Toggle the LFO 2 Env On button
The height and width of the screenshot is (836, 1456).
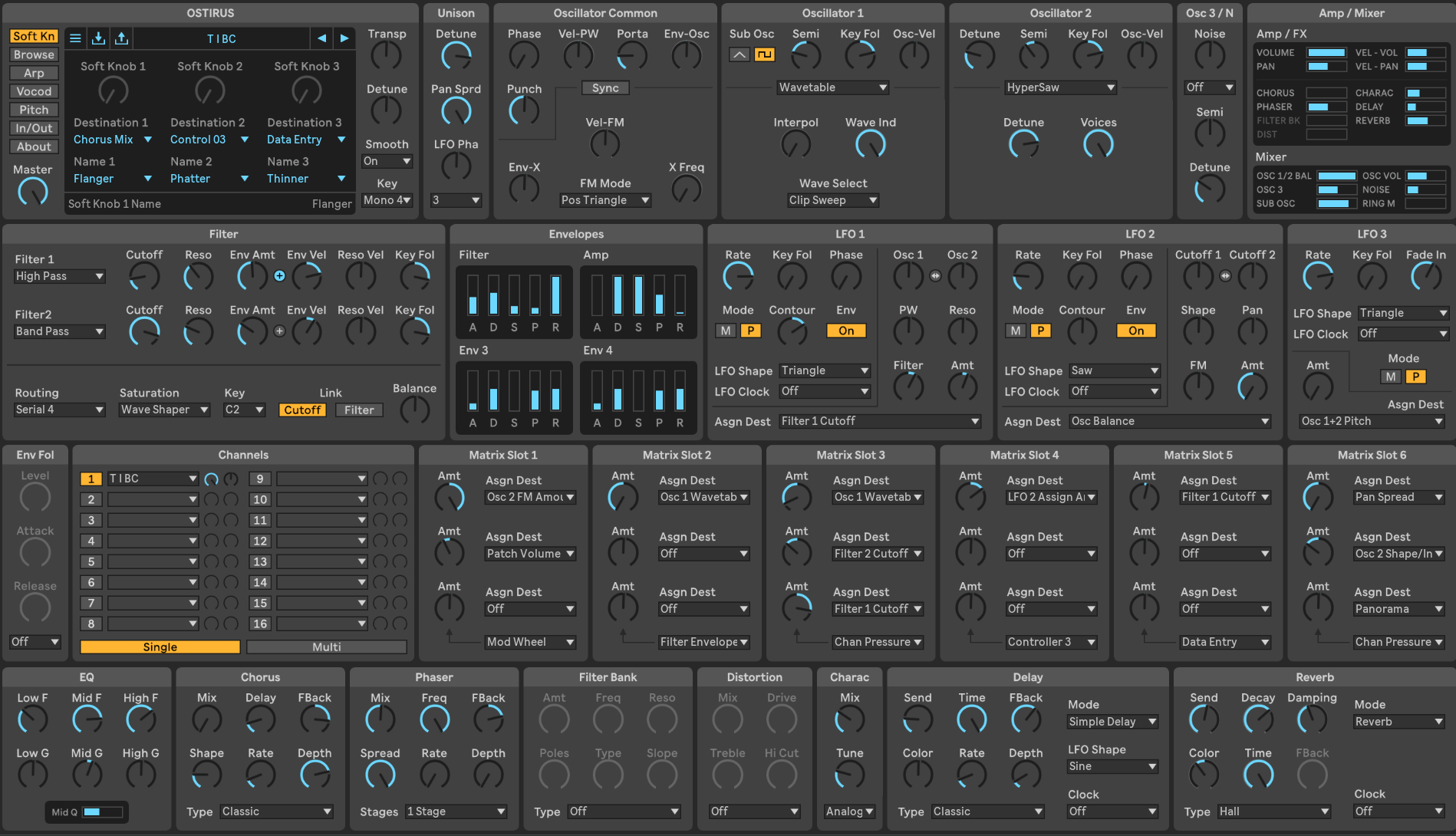pos(1136,331)
